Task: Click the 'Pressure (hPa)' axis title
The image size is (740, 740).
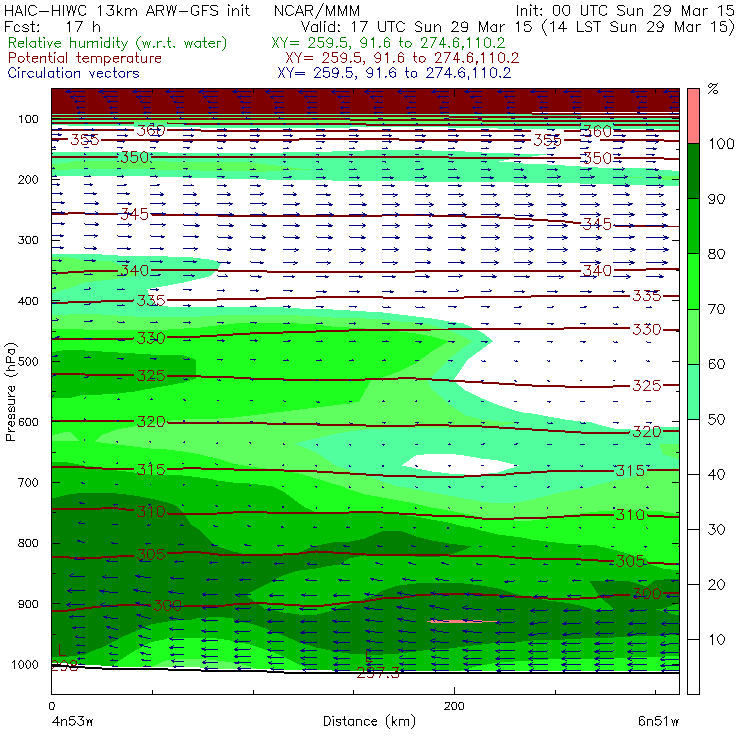Action: (10, 392)
